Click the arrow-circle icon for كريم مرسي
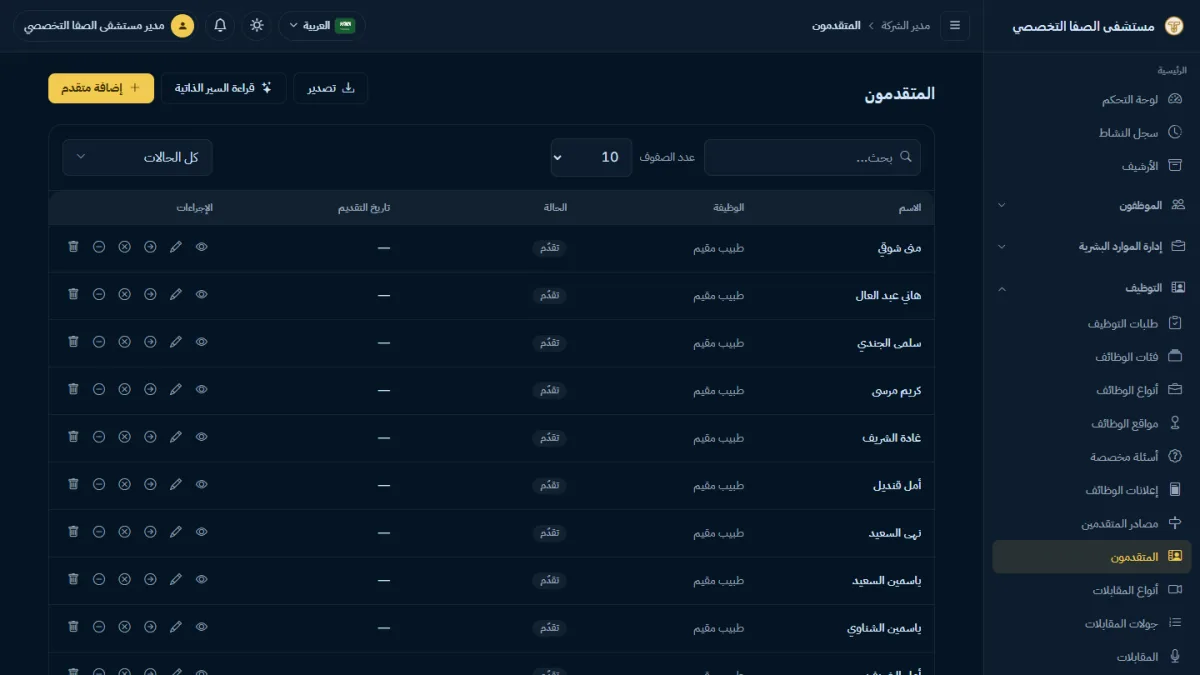 [x=150, y=389]
